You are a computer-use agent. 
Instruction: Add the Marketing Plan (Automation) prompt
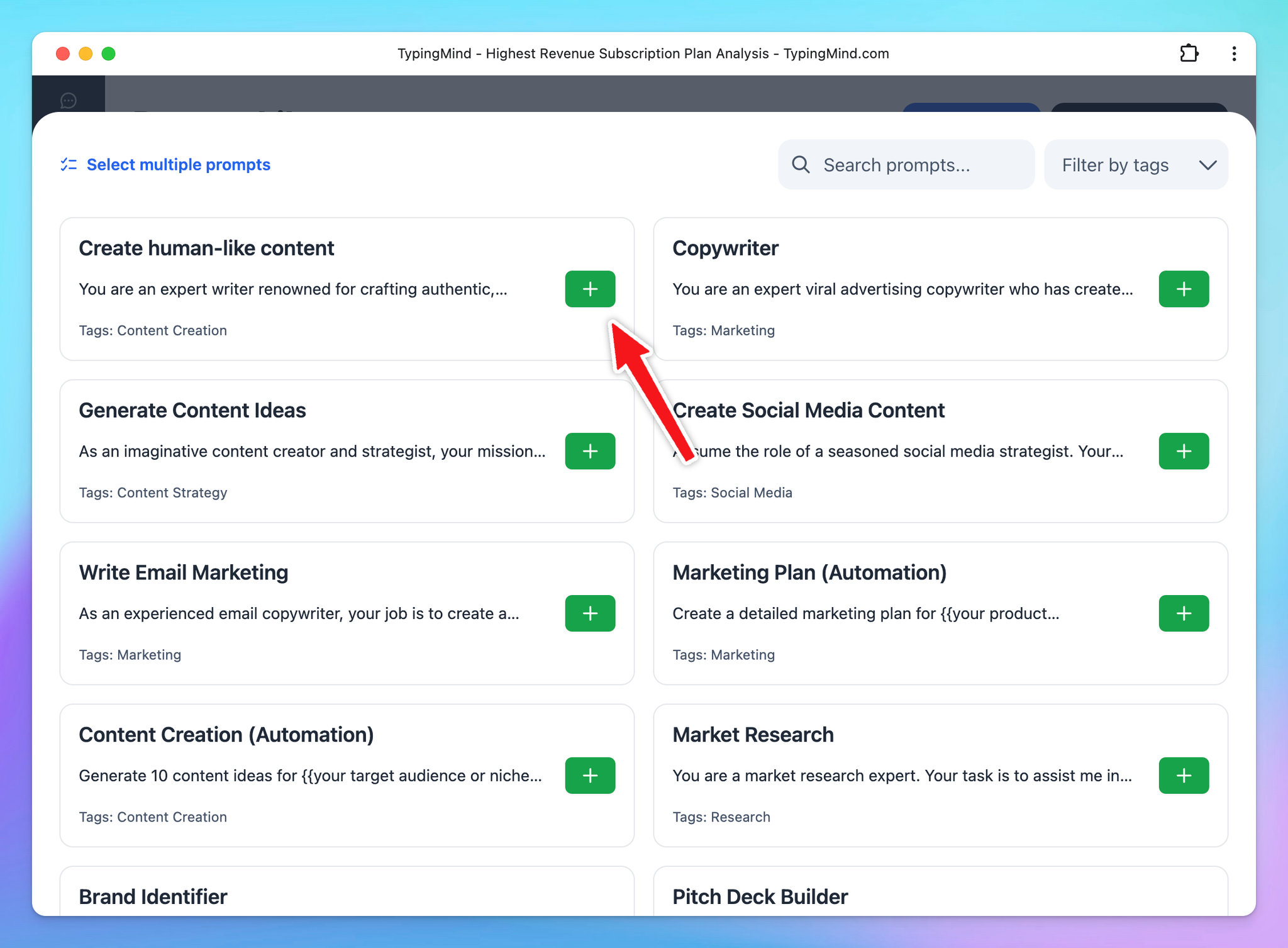(x=1183, y=613)
